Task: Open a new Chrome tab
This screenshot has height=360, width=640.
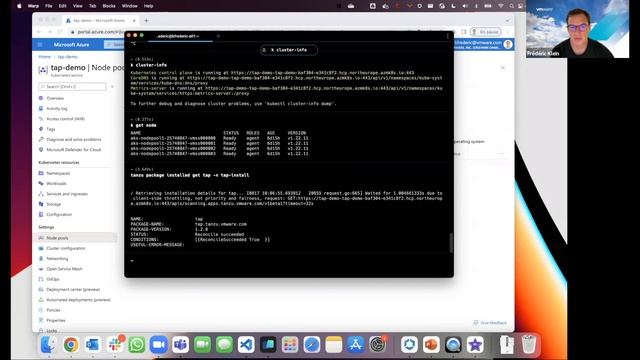Action: [x=146, y=20]
